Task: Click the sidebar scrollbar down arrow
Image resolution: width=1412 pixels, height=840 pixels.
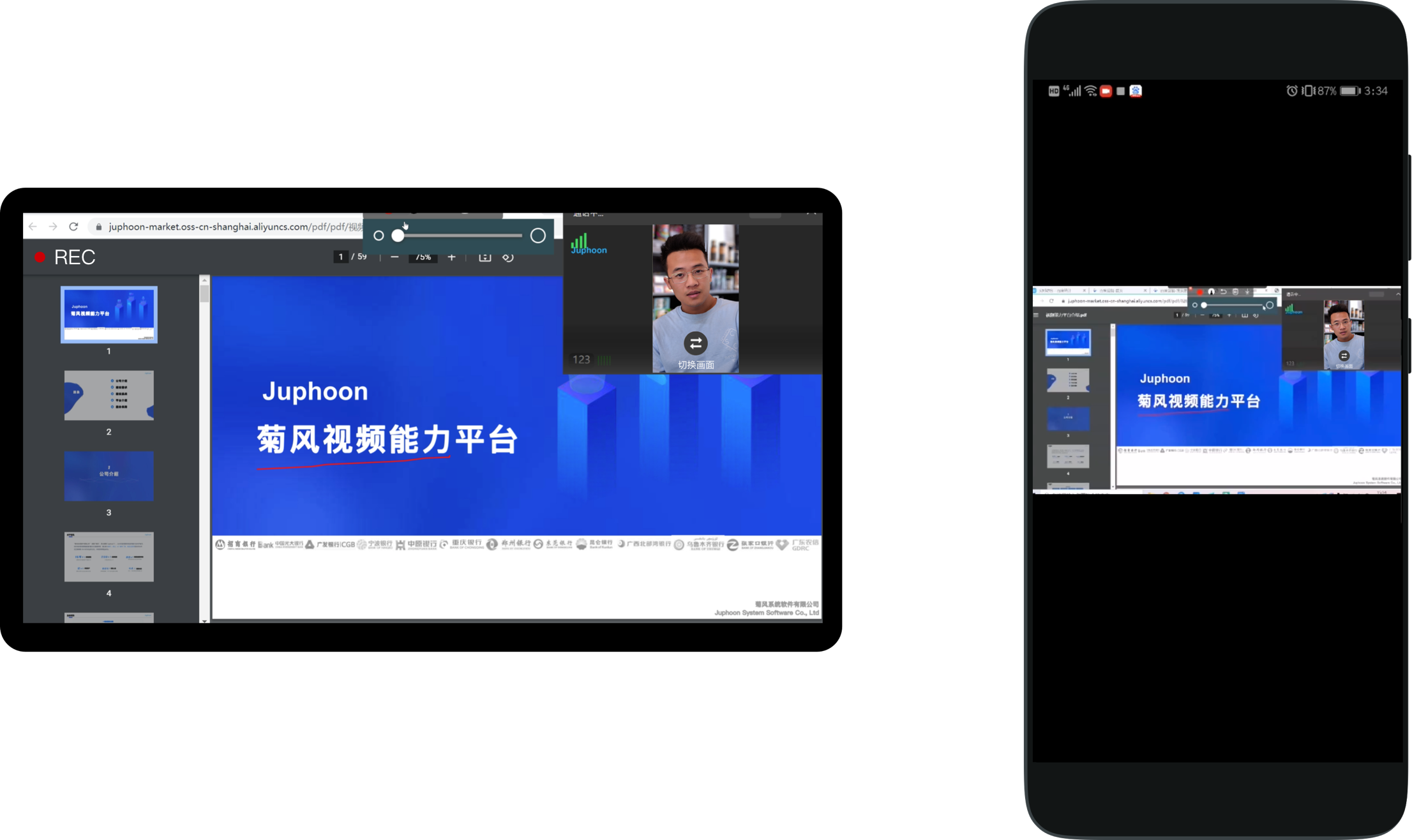Action: pos(204,620)
